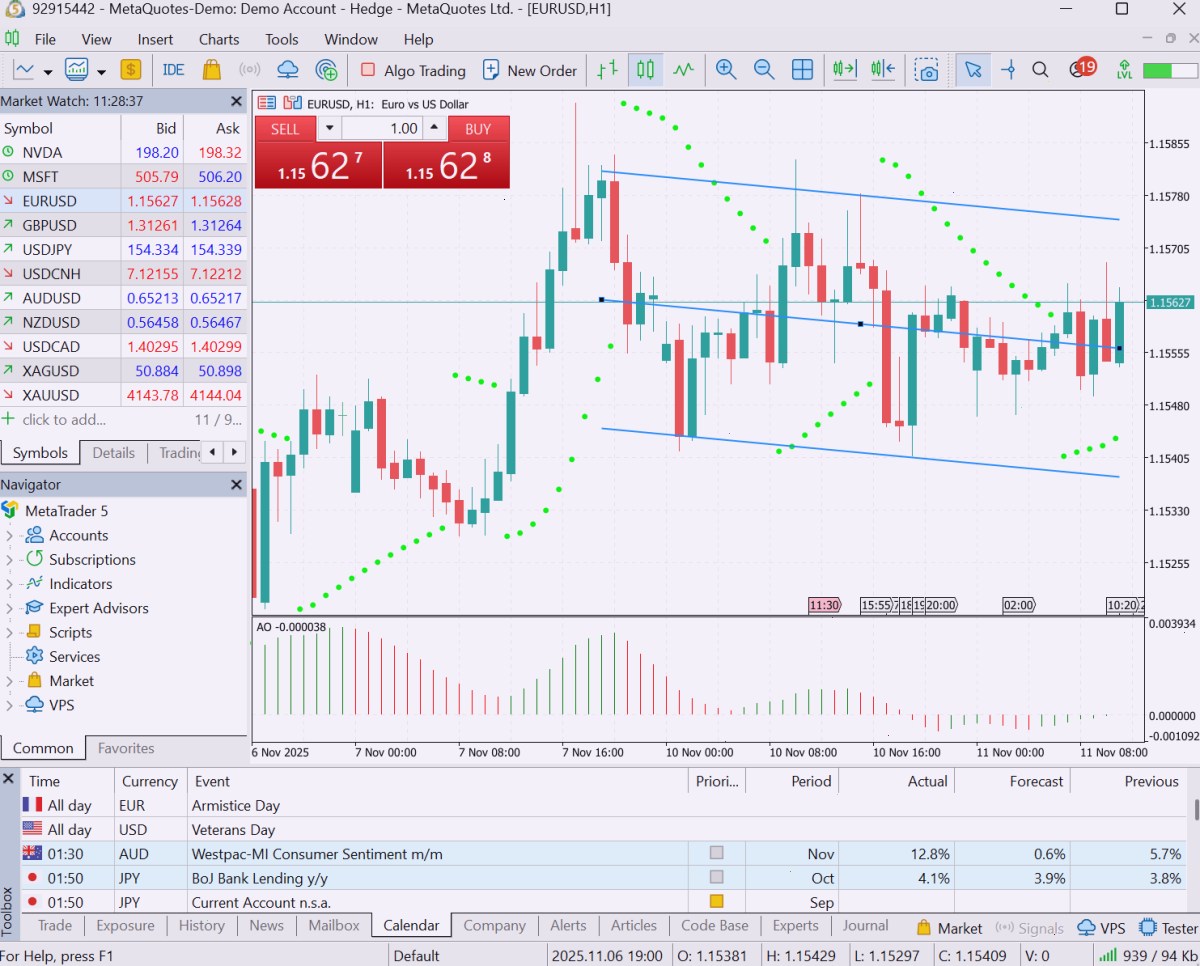Switch to the History tab in Toolbox
This screenshot has width=1200, height=966.
[201, 925]
